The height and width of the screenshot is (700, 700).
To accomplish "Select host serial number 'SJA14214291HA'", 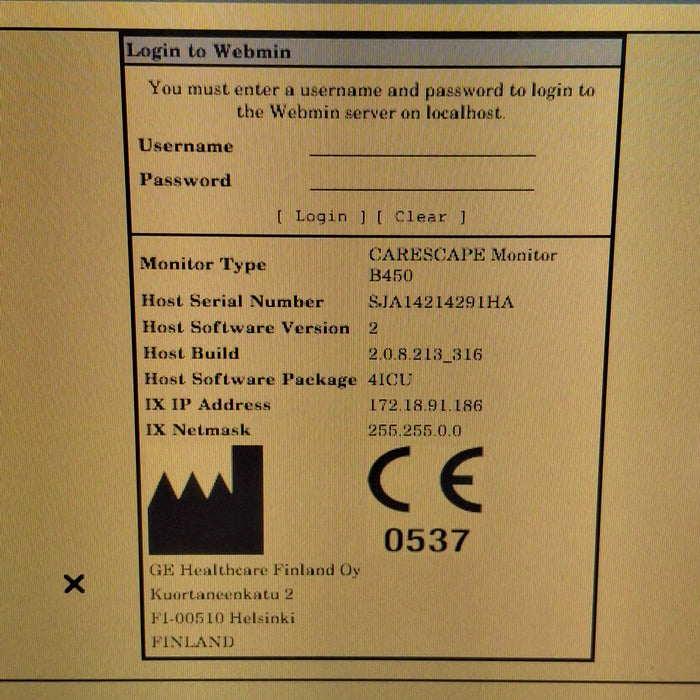I will pyautogui.click(x=441, y=302).
